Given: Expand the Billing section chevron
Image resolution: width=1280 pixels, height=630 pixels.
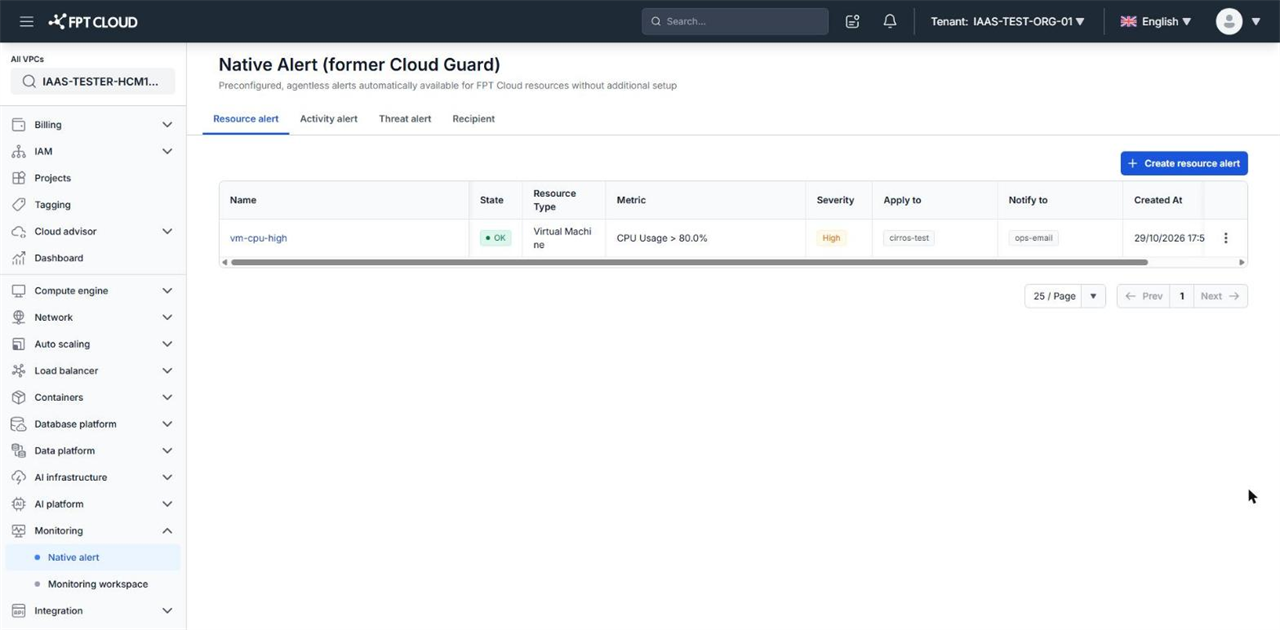Looking at the screenshot, I should (167, 125).
